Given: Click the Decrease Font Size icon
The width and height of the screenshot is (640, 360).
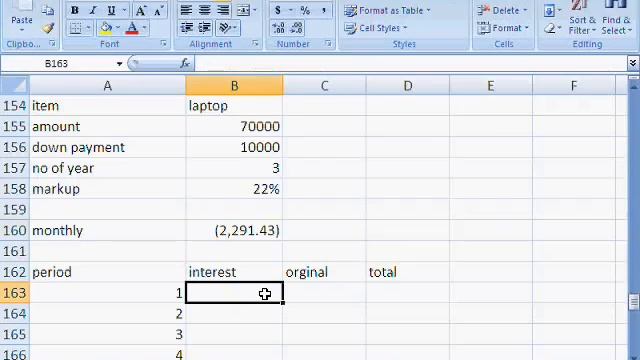Looking at the screenshot, I should pos(158,10).
